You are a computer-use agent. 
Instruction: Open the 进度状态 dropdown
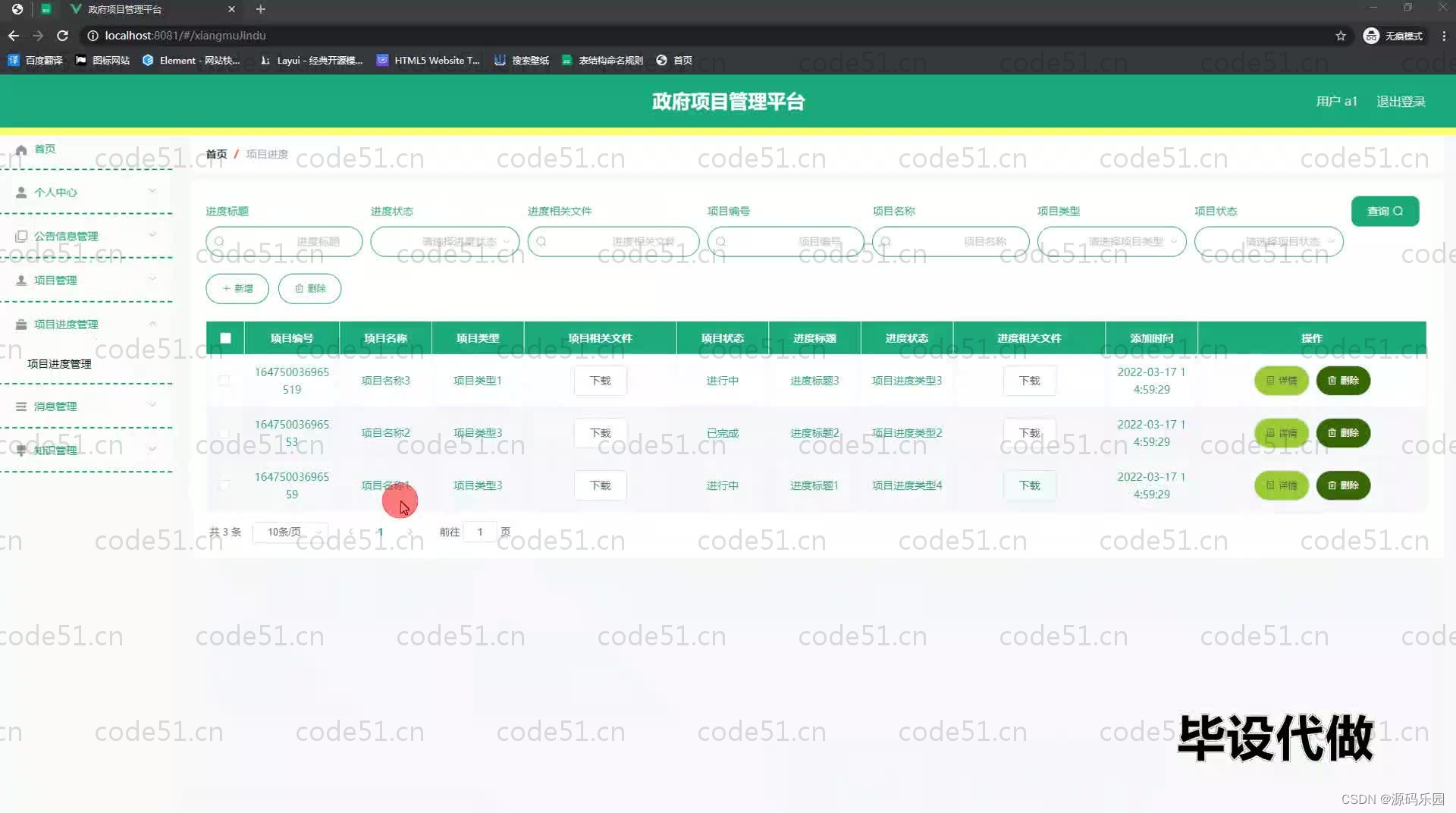pyautogui.click(x=444, y=241)
